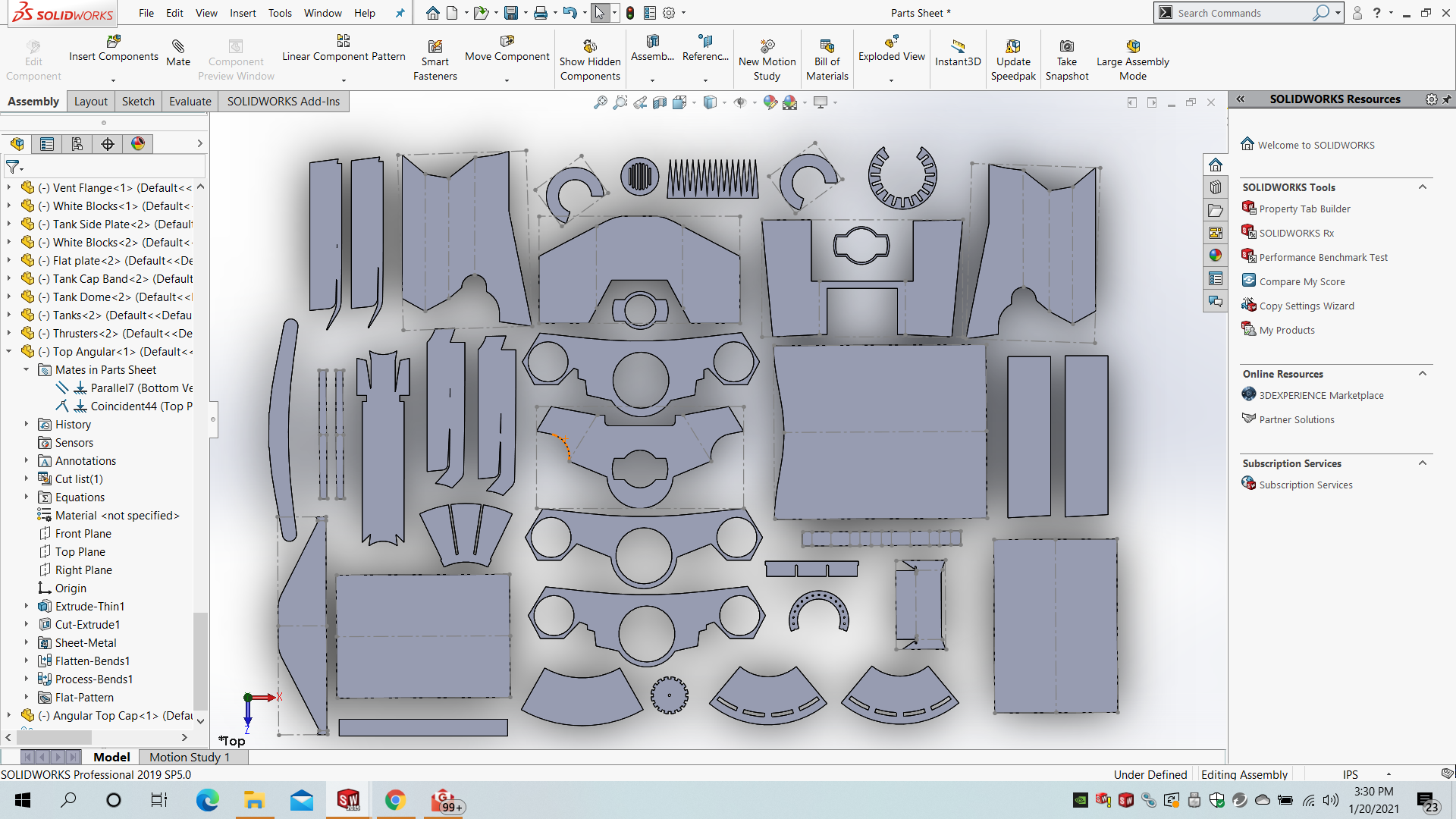Click Performance Benchmark Test link

(1323, 257)
